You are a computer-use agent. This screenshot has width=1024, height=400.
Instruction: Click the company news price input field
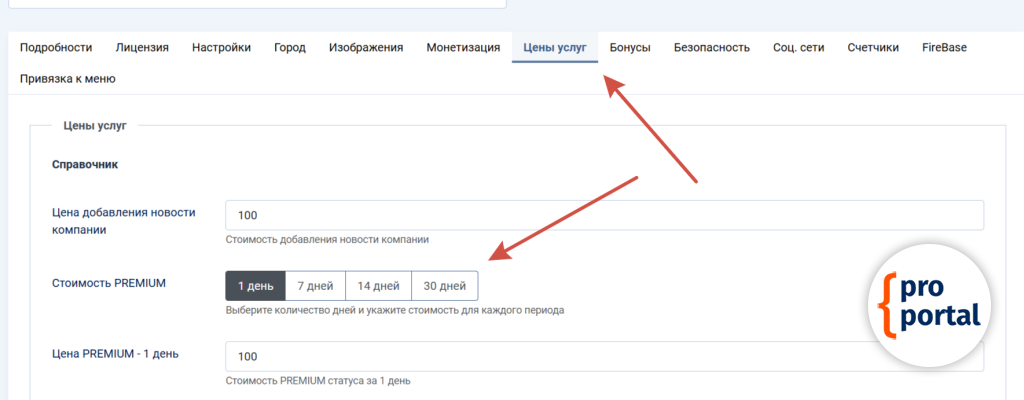tap(604, 216)
